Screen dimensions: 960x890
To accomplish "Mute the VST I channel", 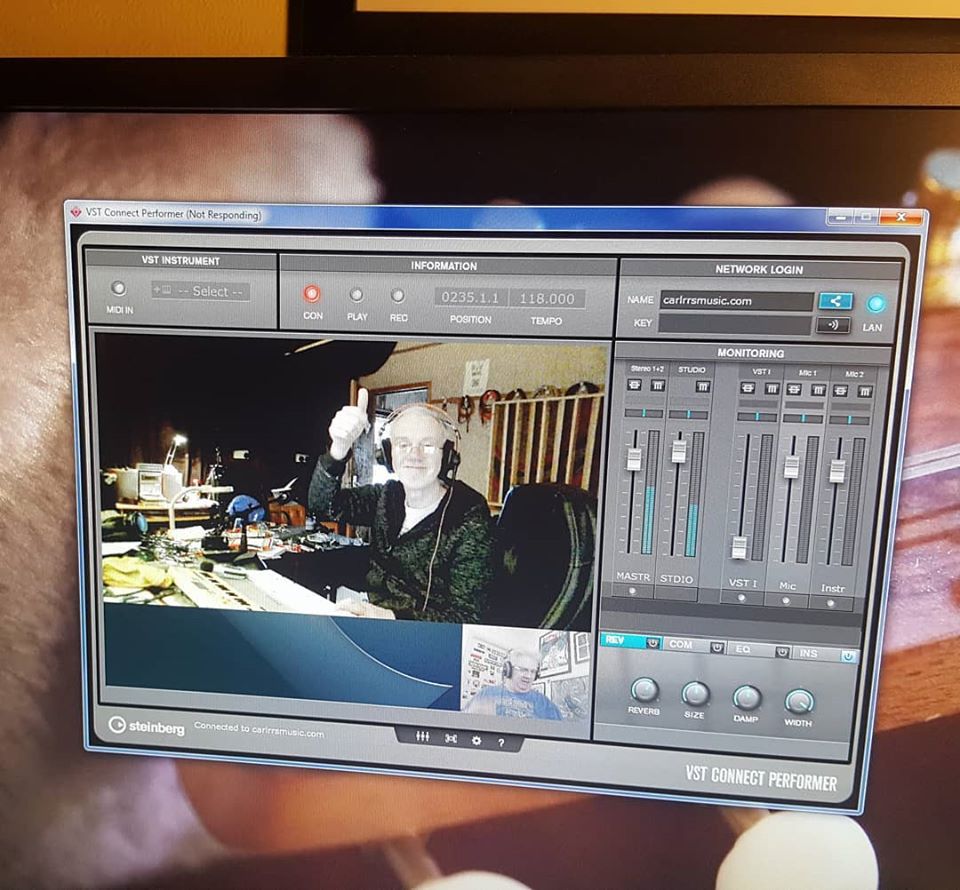I will (x=772, y=388).
